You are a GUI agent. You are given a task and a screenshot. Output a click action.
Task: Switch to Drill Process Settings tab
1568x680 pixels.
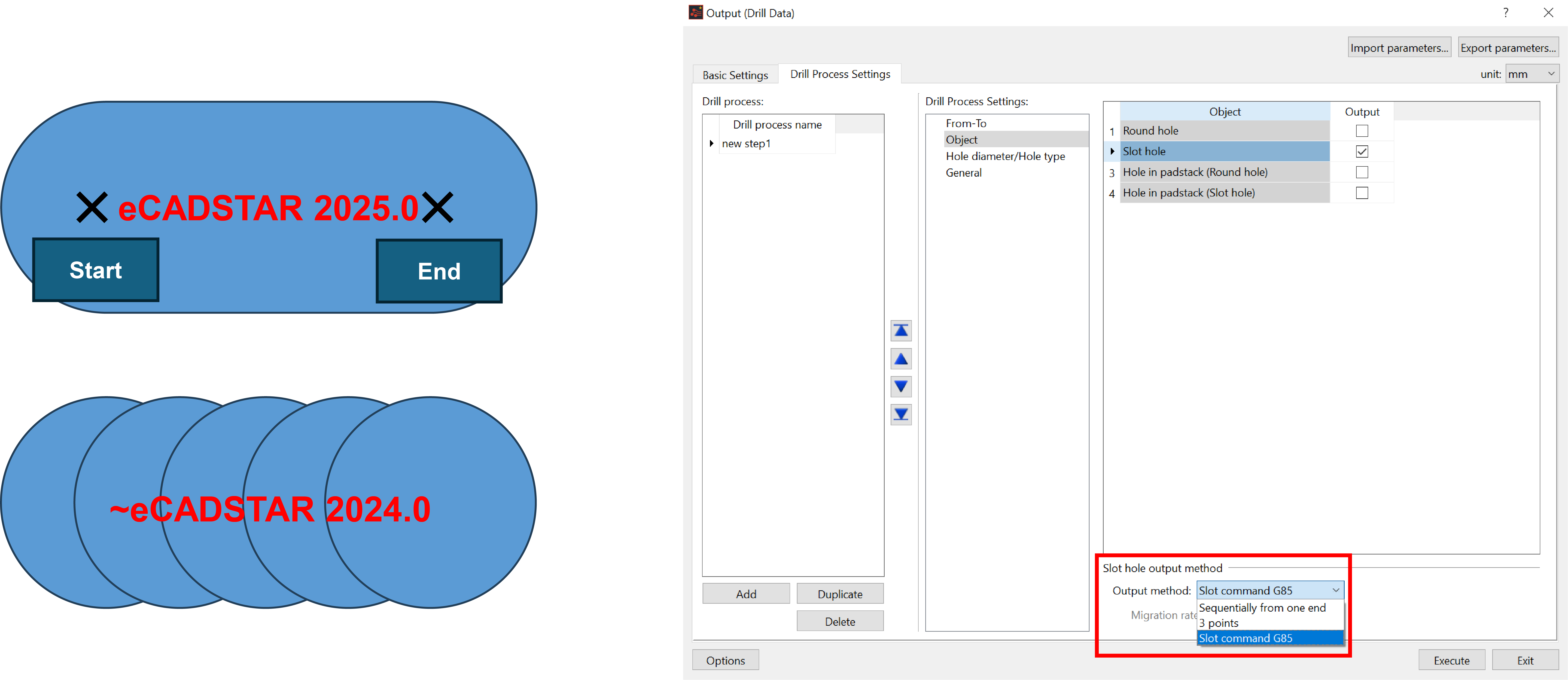(840, 74)
